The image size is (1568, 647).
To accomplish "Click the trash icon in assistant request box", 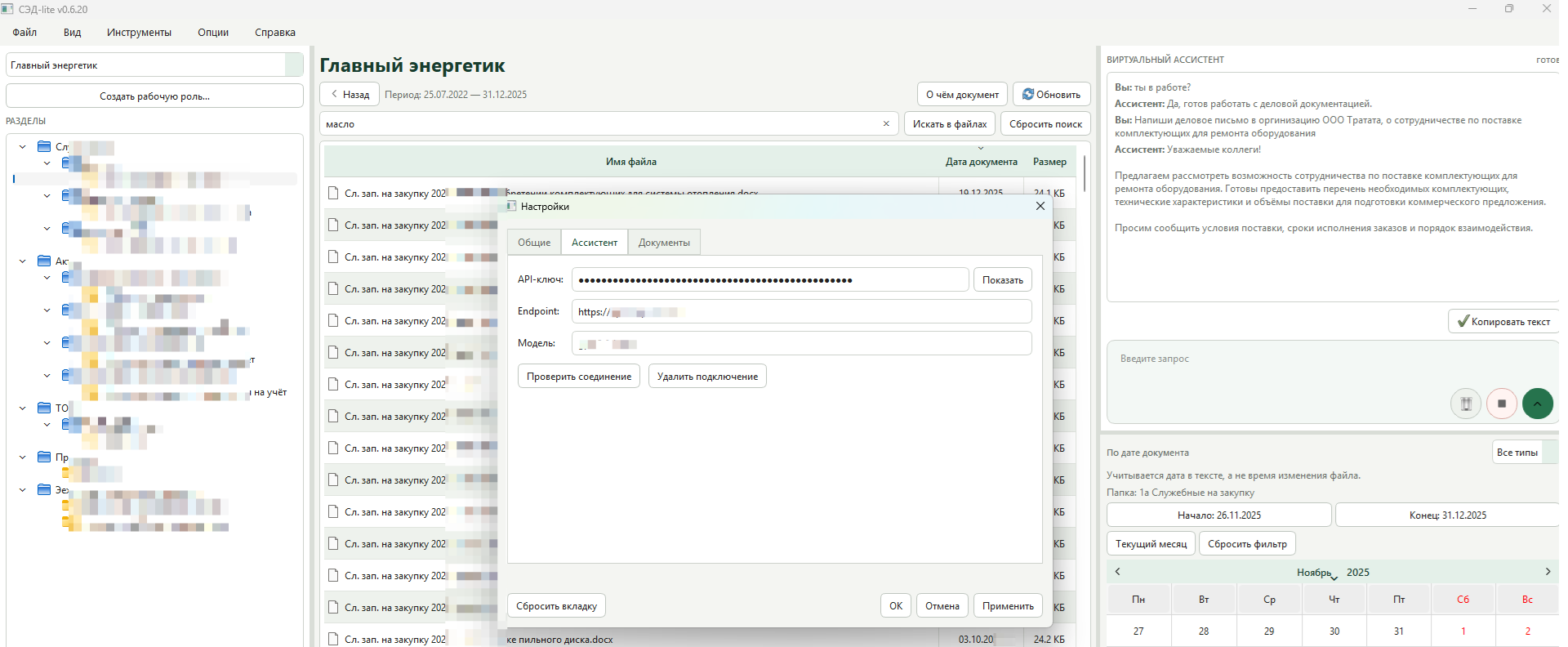I will [1466, 404].
